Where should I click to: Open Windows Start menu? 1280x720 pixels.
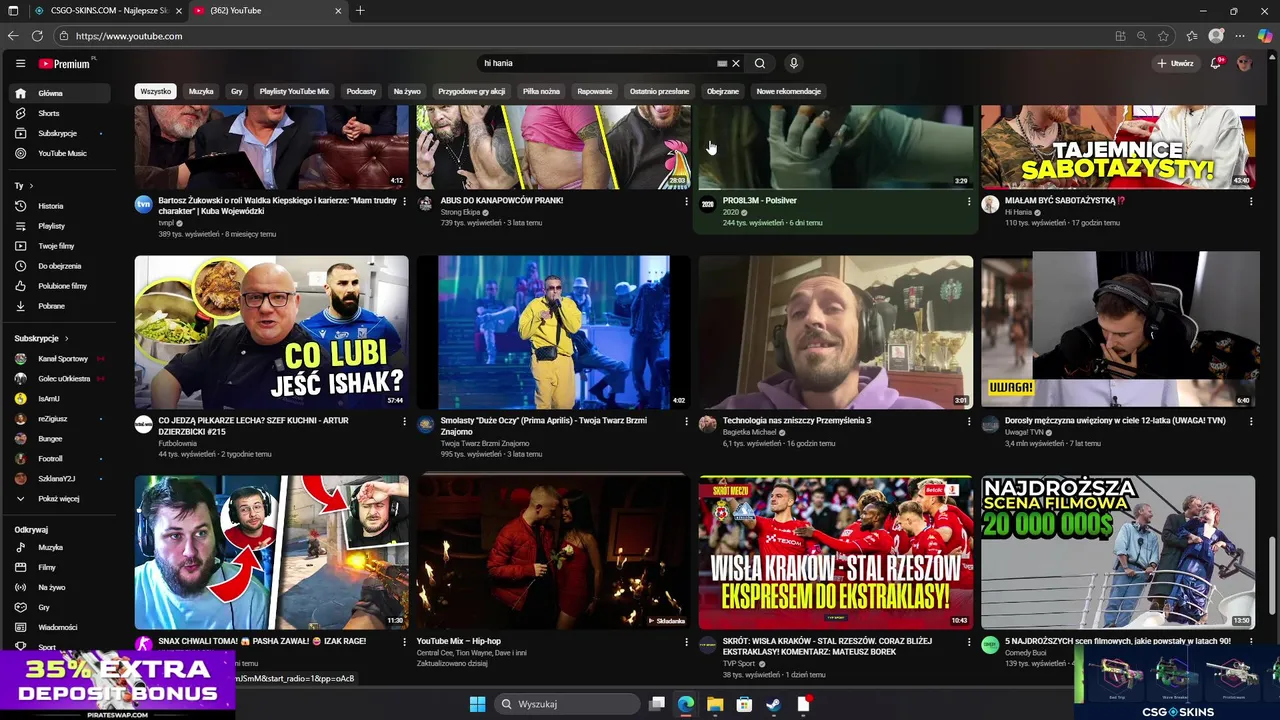pyautogui.click(x=477, y=704)
